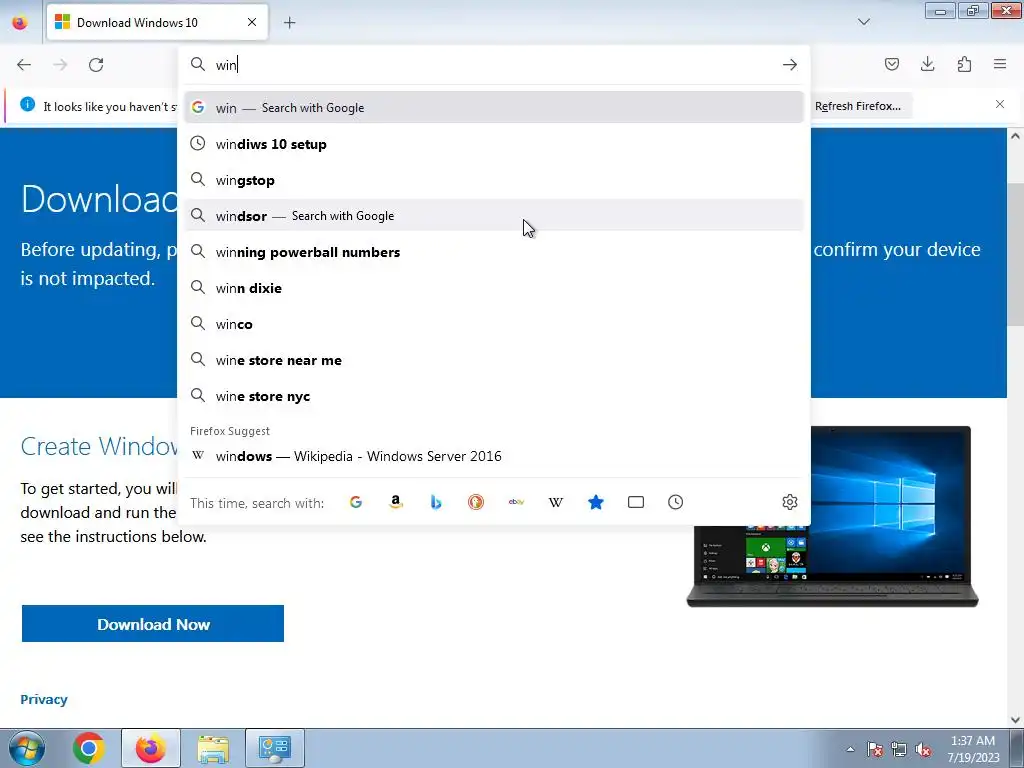The height and width of the screenshot is (768, 1024).
Task: Open the Extensions menu
Action: (964, 64)
